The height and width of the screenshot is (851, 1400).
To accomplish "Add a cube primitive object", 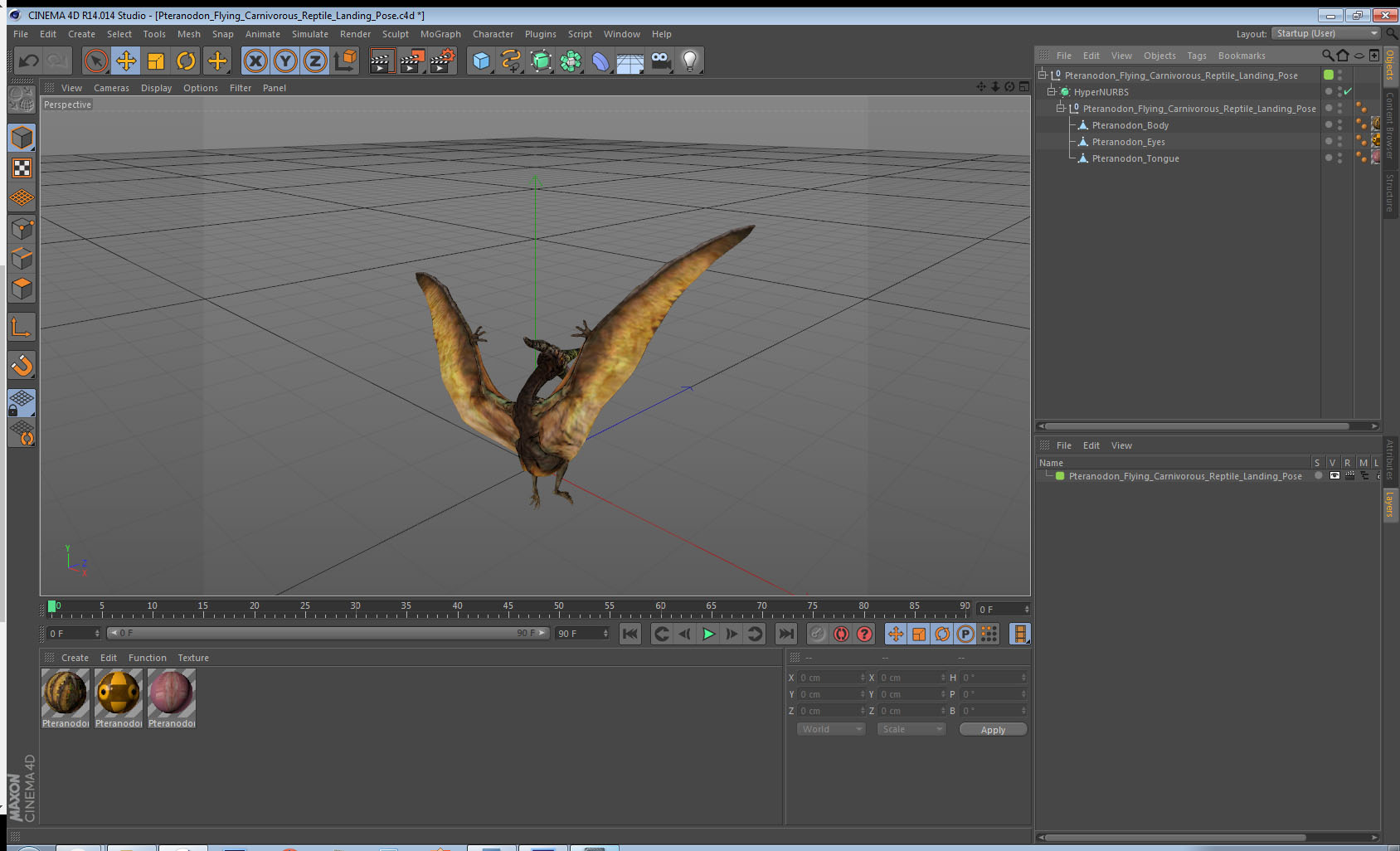I will [481, 61].
